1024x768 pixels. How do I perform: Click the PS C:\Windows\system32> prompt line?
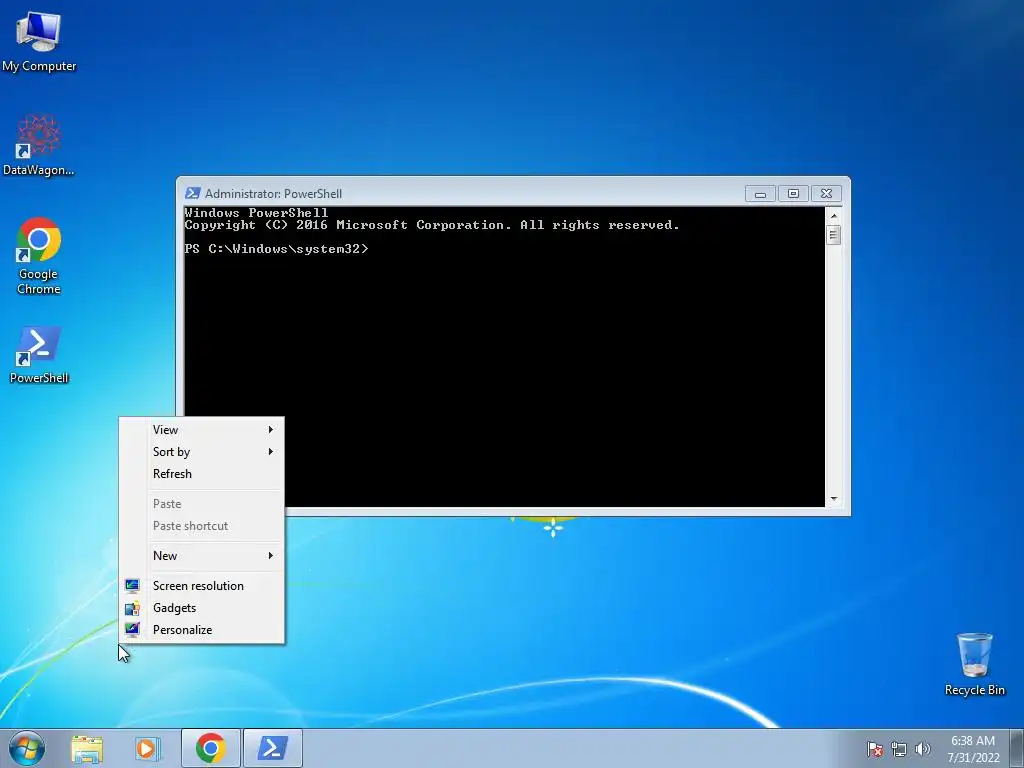(276, 249)
